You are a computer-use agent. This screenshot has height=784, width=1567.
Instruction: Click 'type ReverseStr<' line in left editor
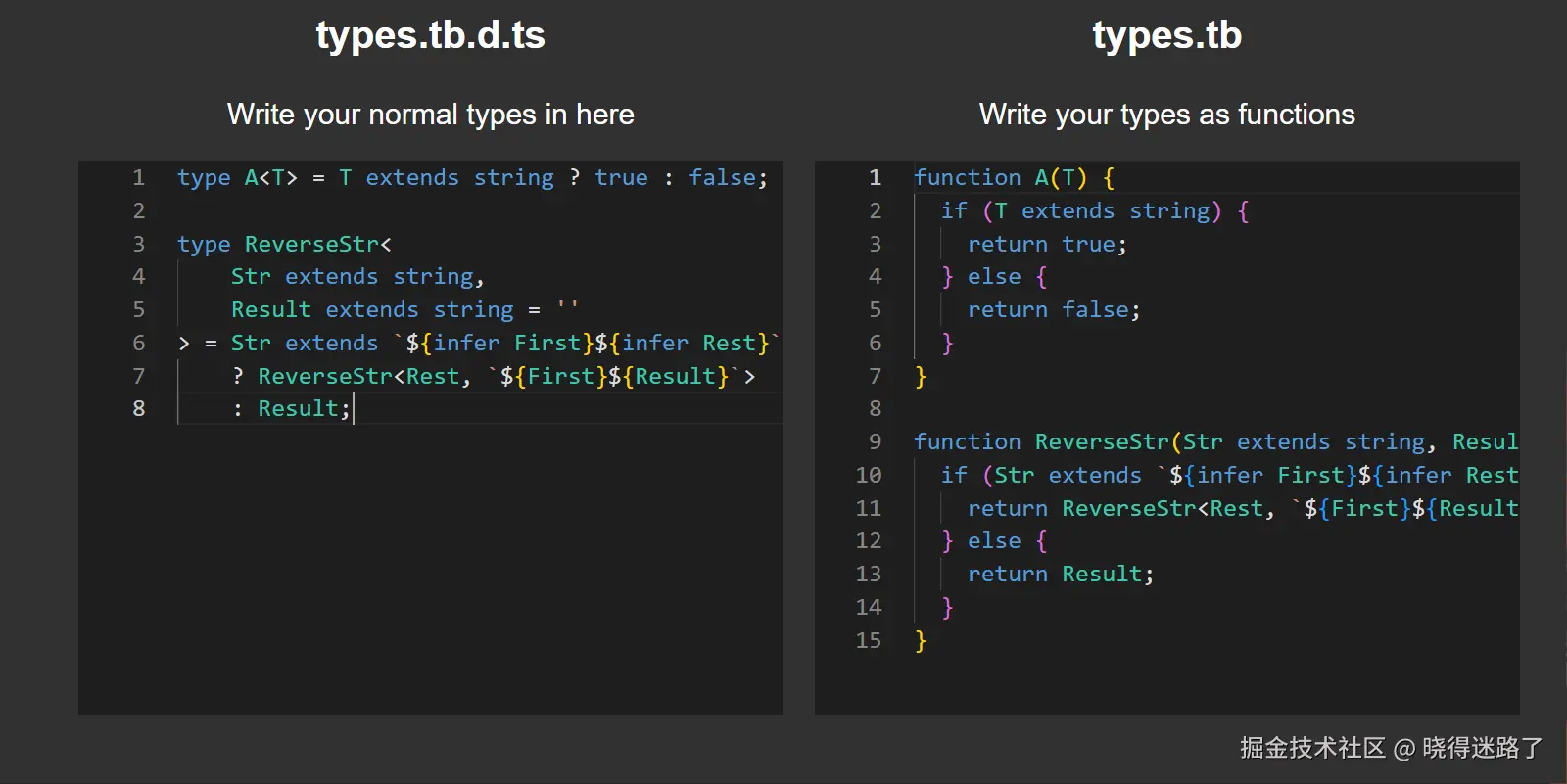(x=284, y=244)
